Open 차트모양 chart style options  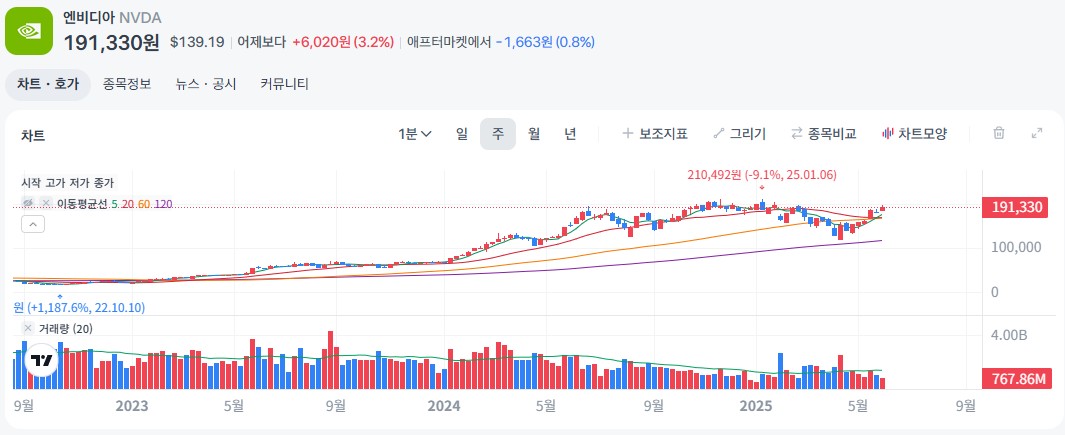pos(914,134)
